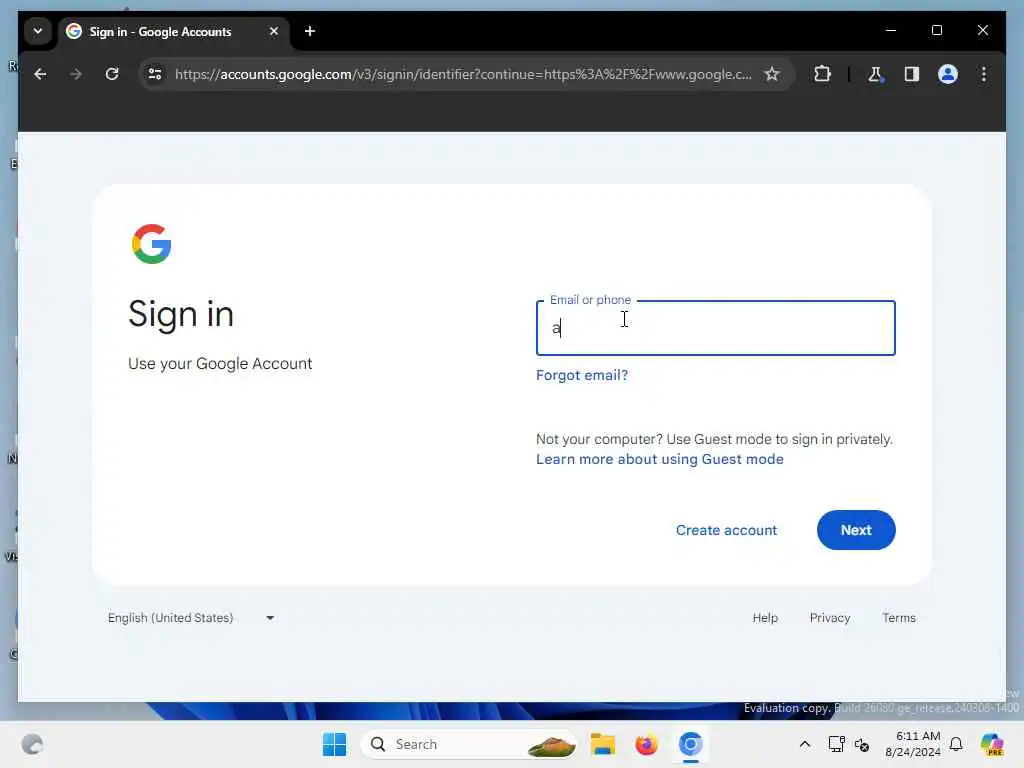Open the Privacy link
1024x768 pixels.
pos(829,618)
